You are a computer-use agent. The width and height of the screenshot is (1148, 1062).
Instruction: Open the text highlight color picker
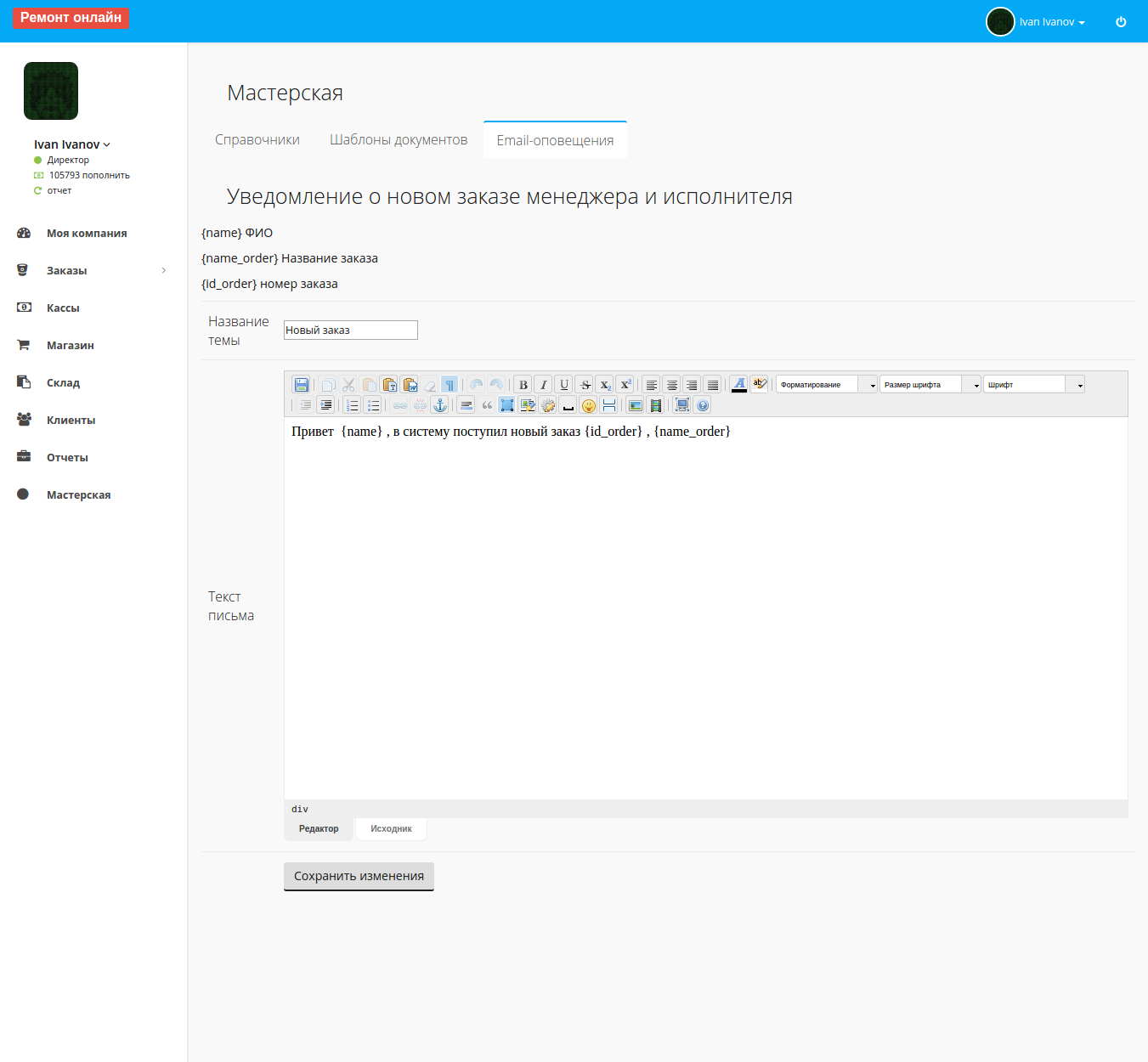coord(760,385)
